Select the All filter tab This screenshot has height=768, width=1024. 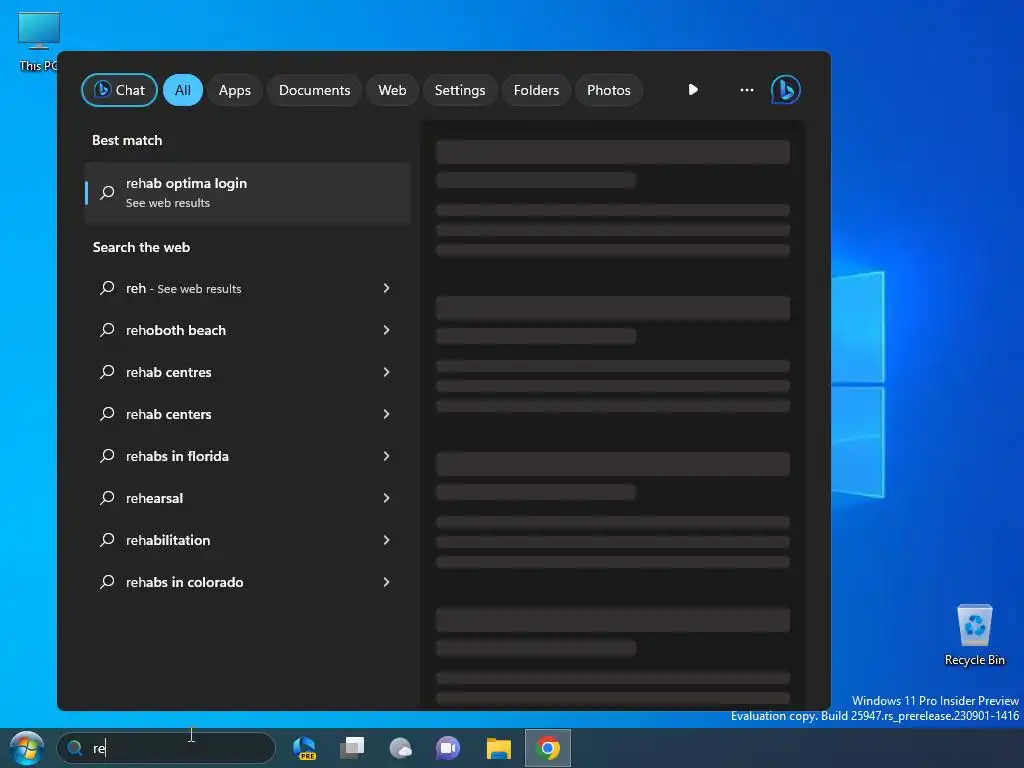pyautogui.click(x=183, y=90)
